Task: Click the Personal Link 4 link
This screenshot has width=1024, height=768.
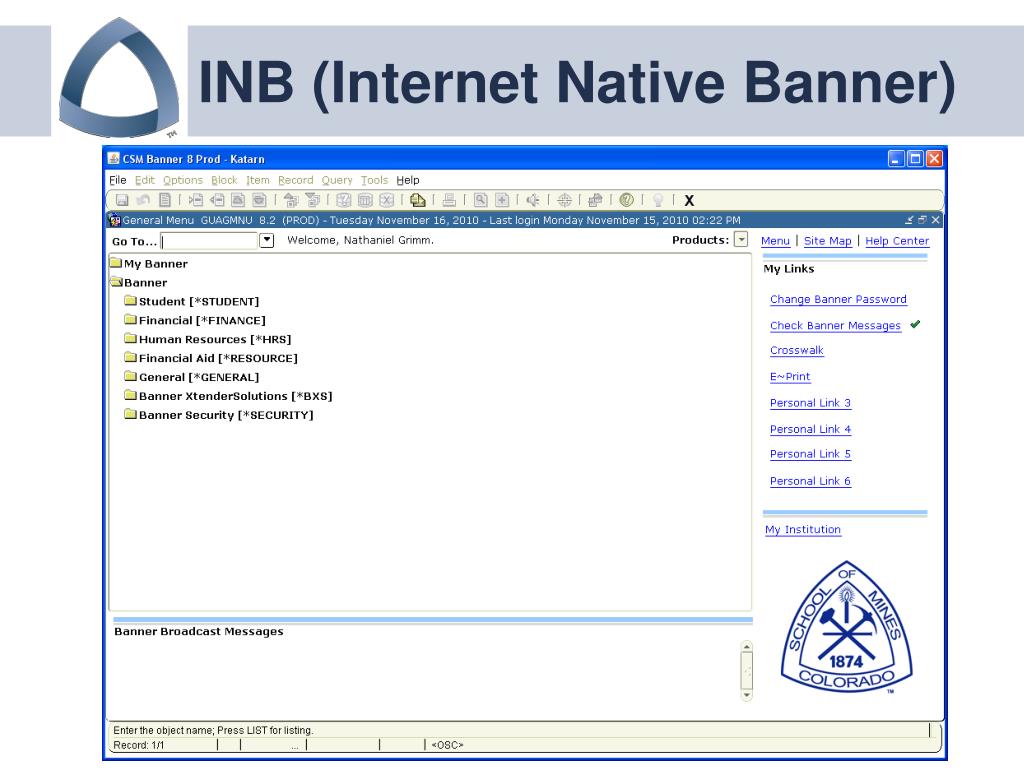Action: point(810,429)
